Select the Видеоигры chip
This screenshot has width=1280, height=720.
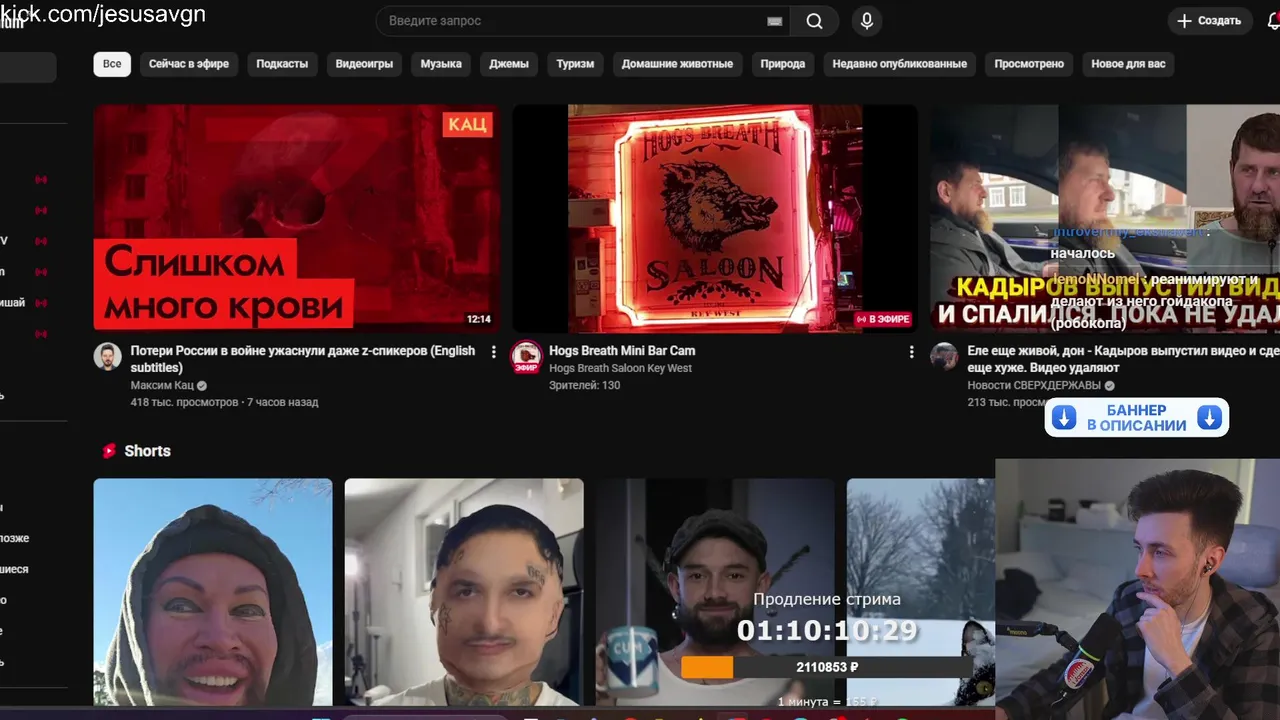[x=364, y=64]
